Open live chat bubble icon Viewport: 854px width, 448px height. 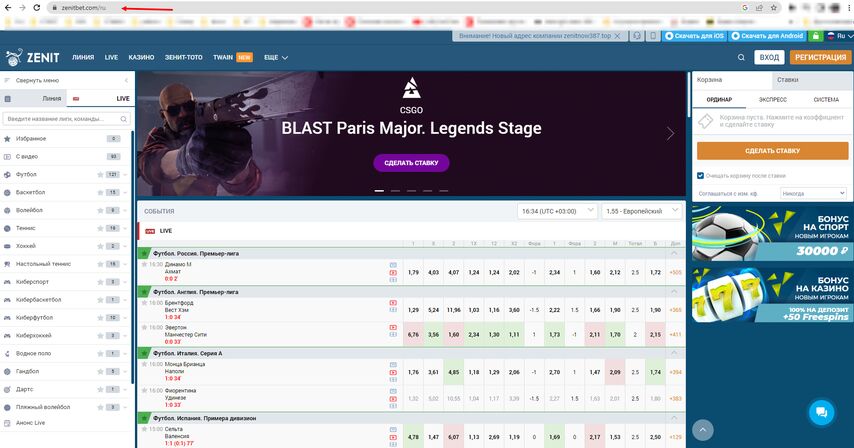[x=821, y=412]
